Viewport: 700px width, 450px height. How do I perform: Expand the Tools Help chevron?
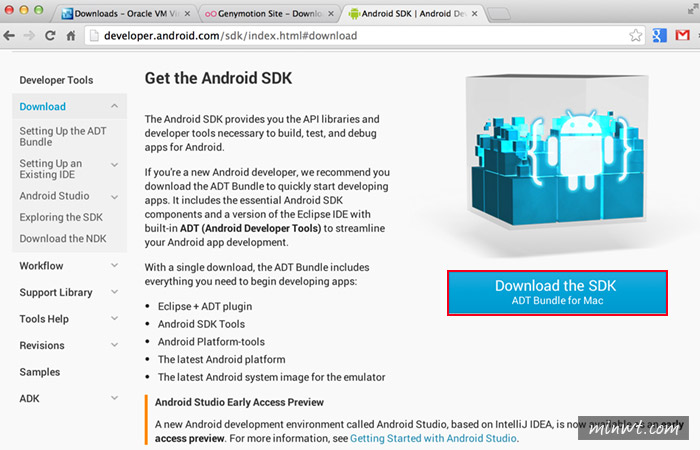click(115, 318)
